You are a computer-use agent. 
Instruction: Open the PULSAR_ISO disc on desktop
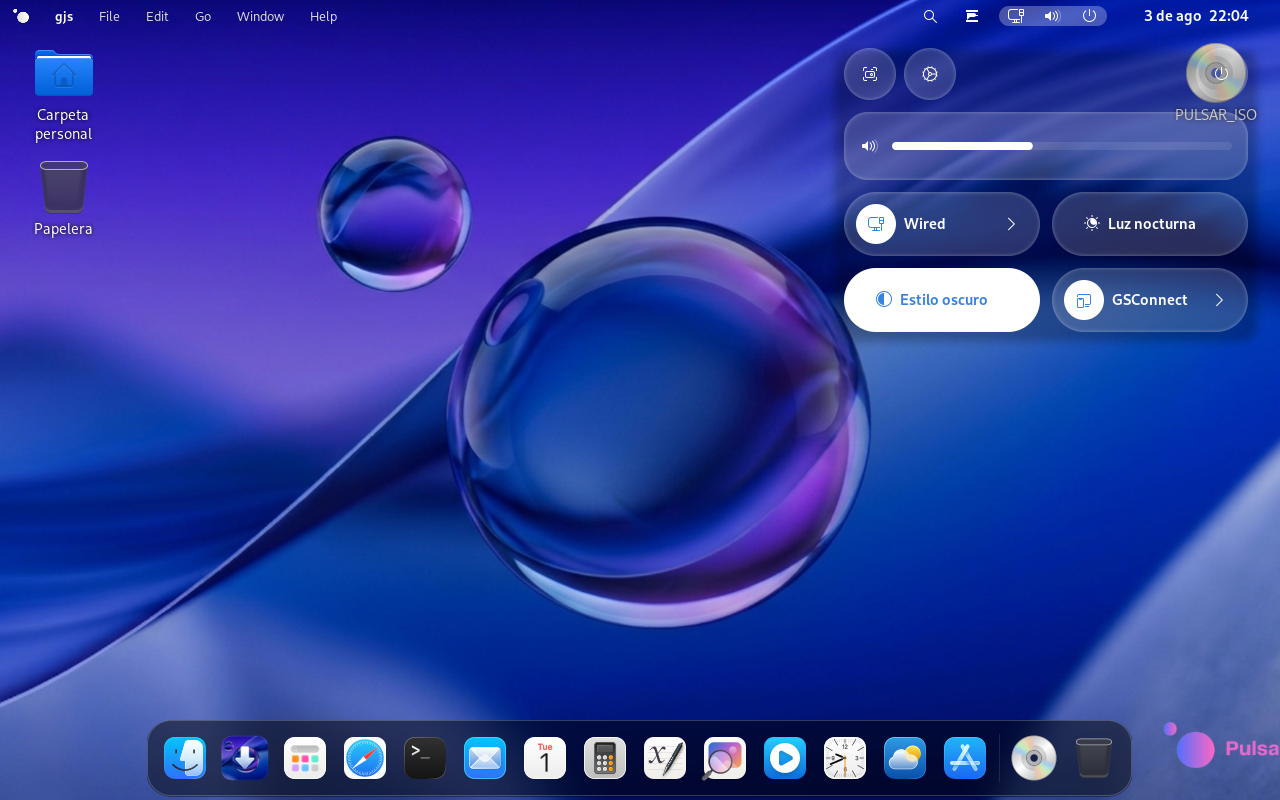click(1216, 83)
